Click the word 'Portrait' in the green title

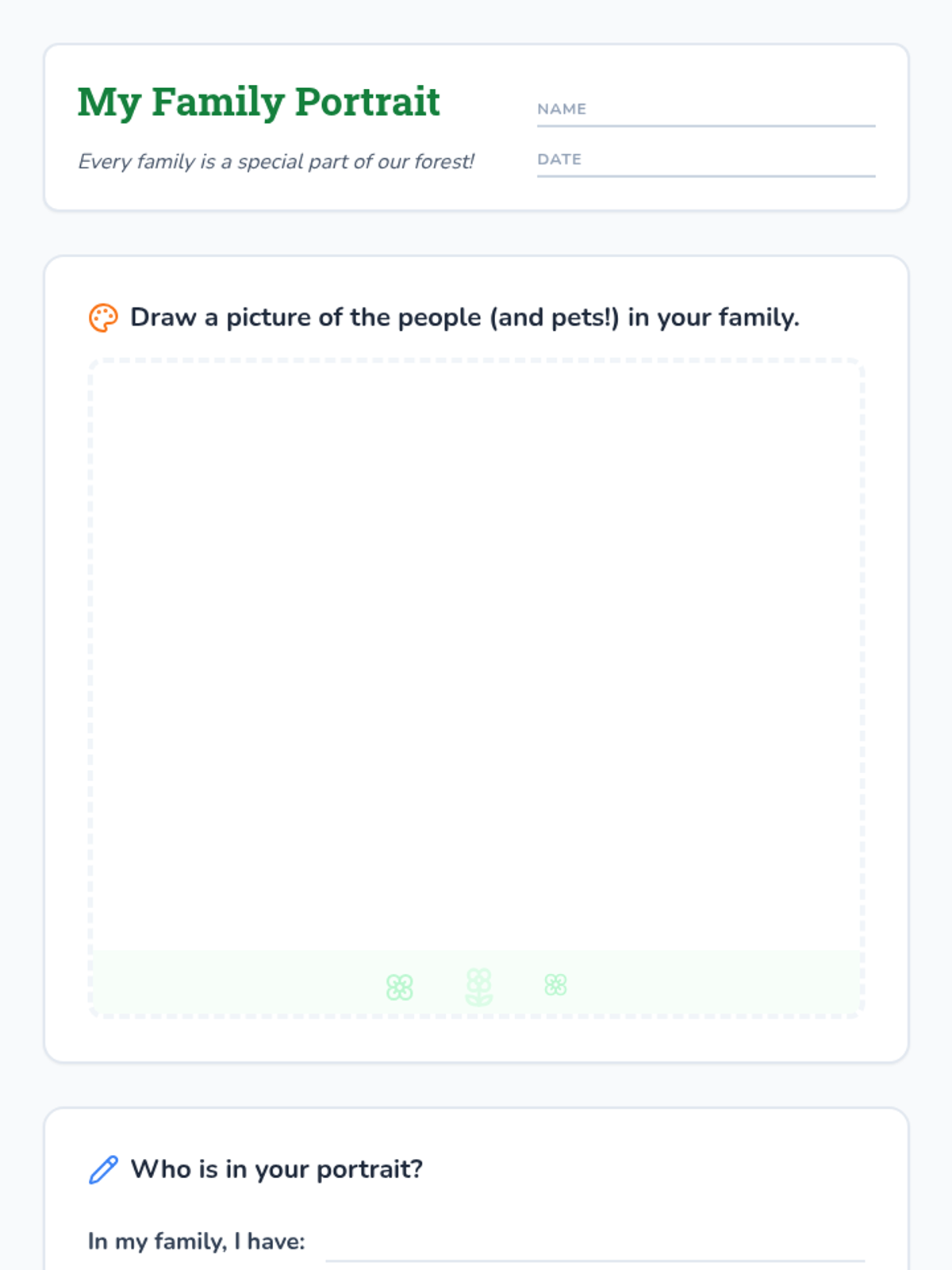[x=367, y=102]
